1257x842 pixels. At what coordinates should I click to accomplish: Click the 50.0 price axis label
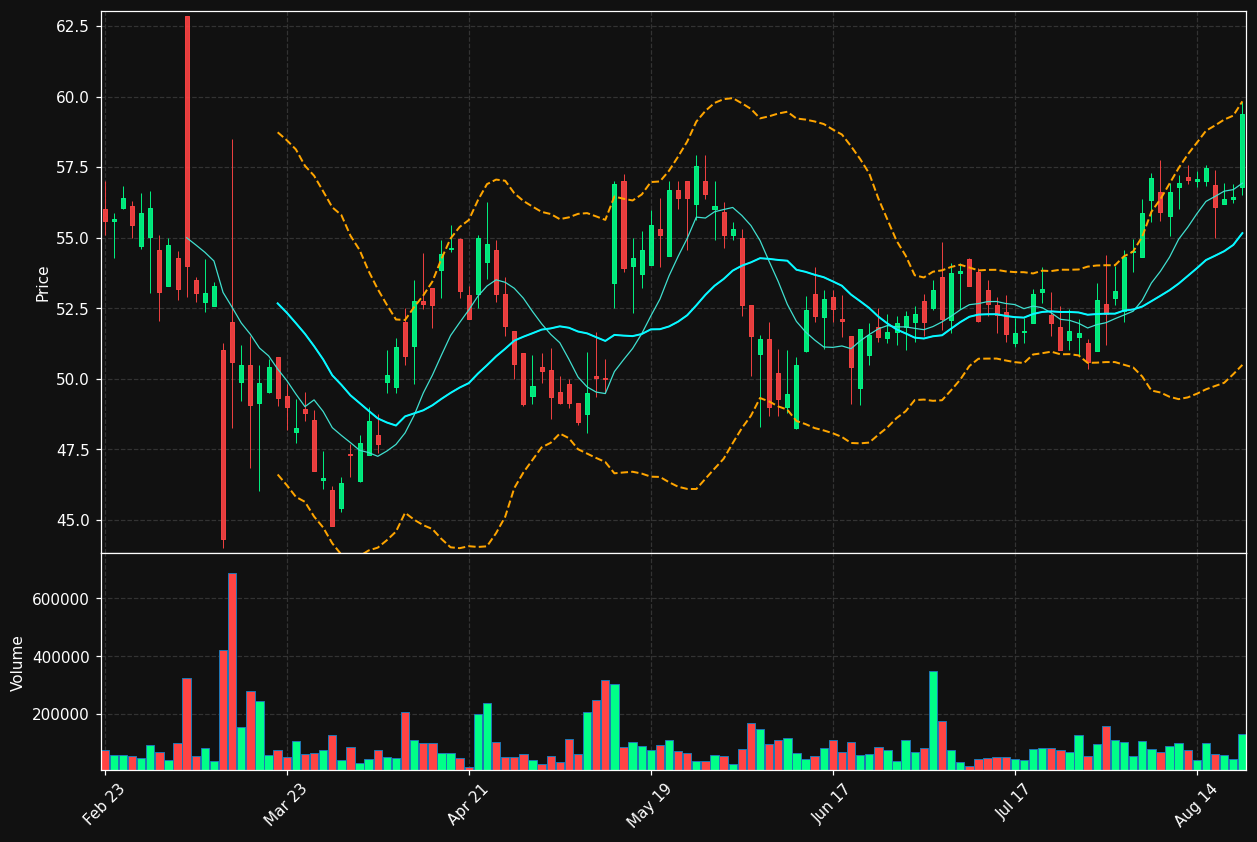[73, 379]
